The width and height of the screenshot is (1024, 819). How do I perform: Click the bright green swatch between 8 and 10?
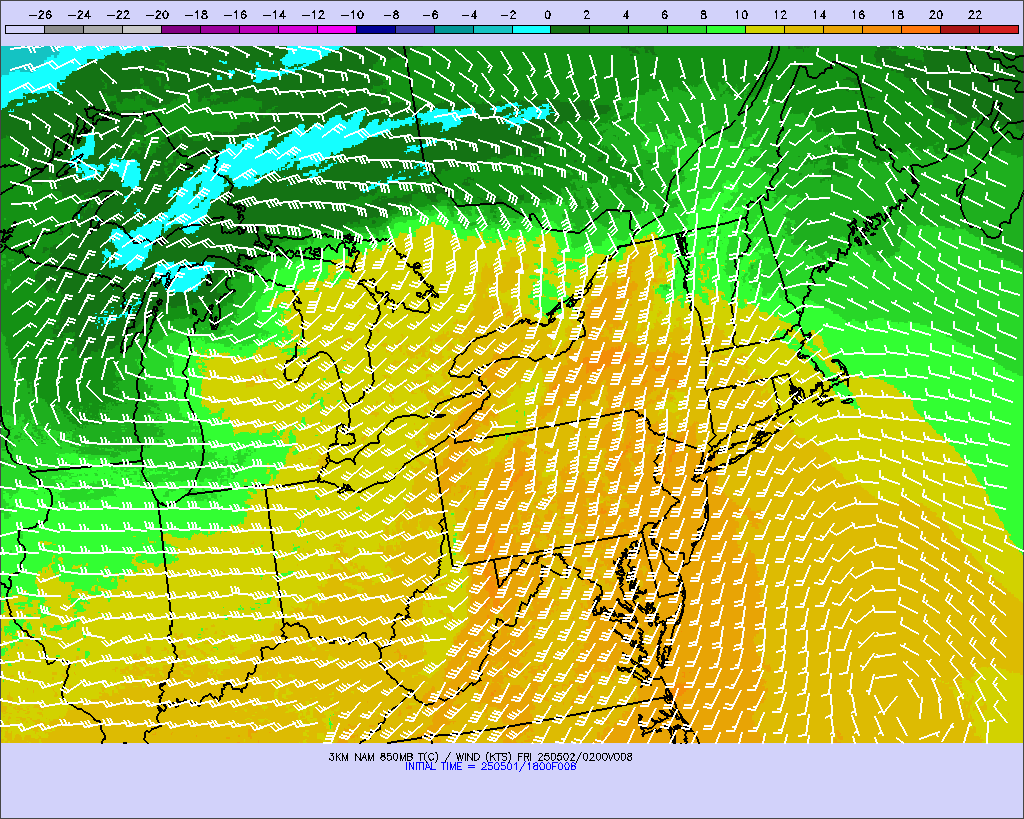726,29
